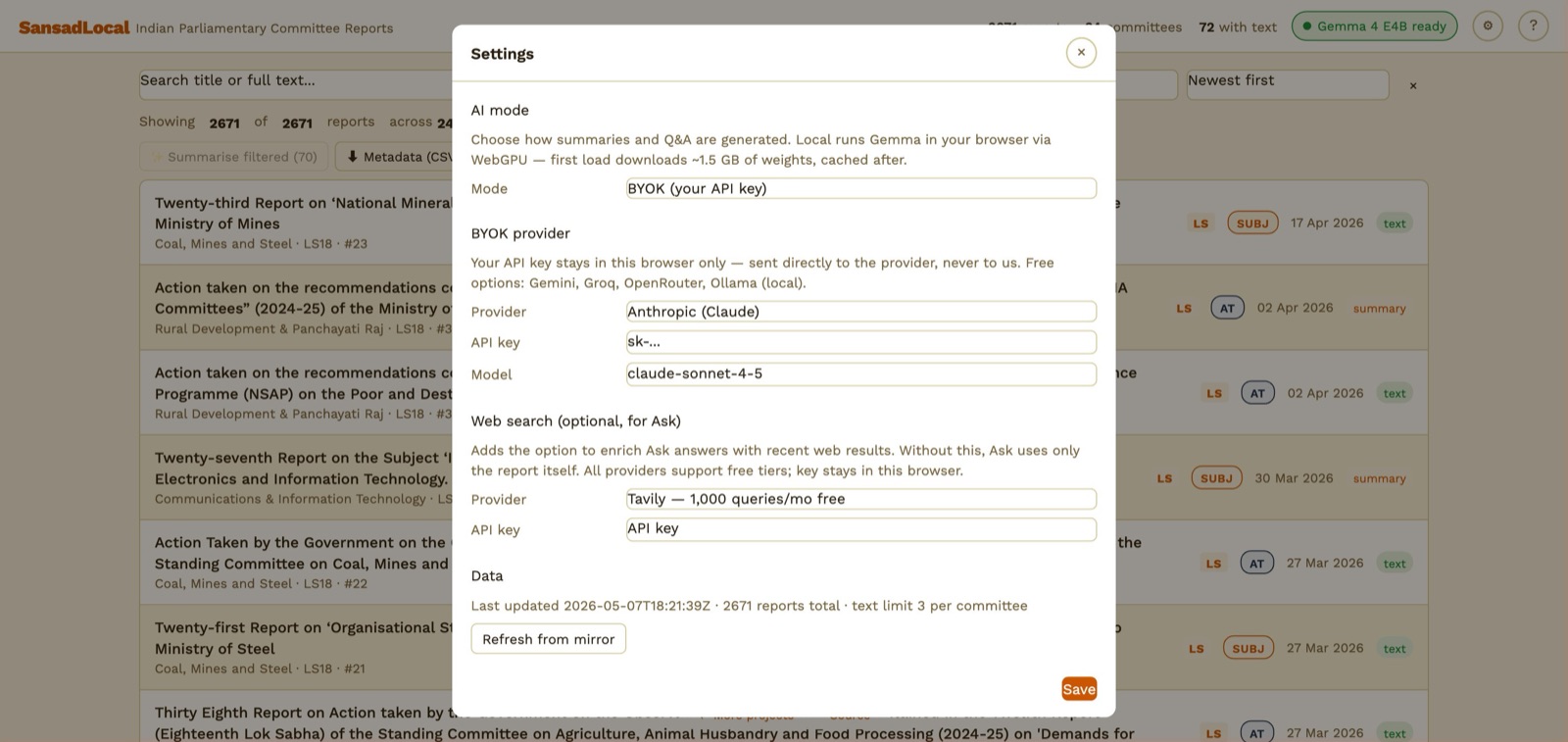The height and width of the screenshot is (742, 1568).
Task: Focus the web search API key field
Action: click(x=861, y=529)
